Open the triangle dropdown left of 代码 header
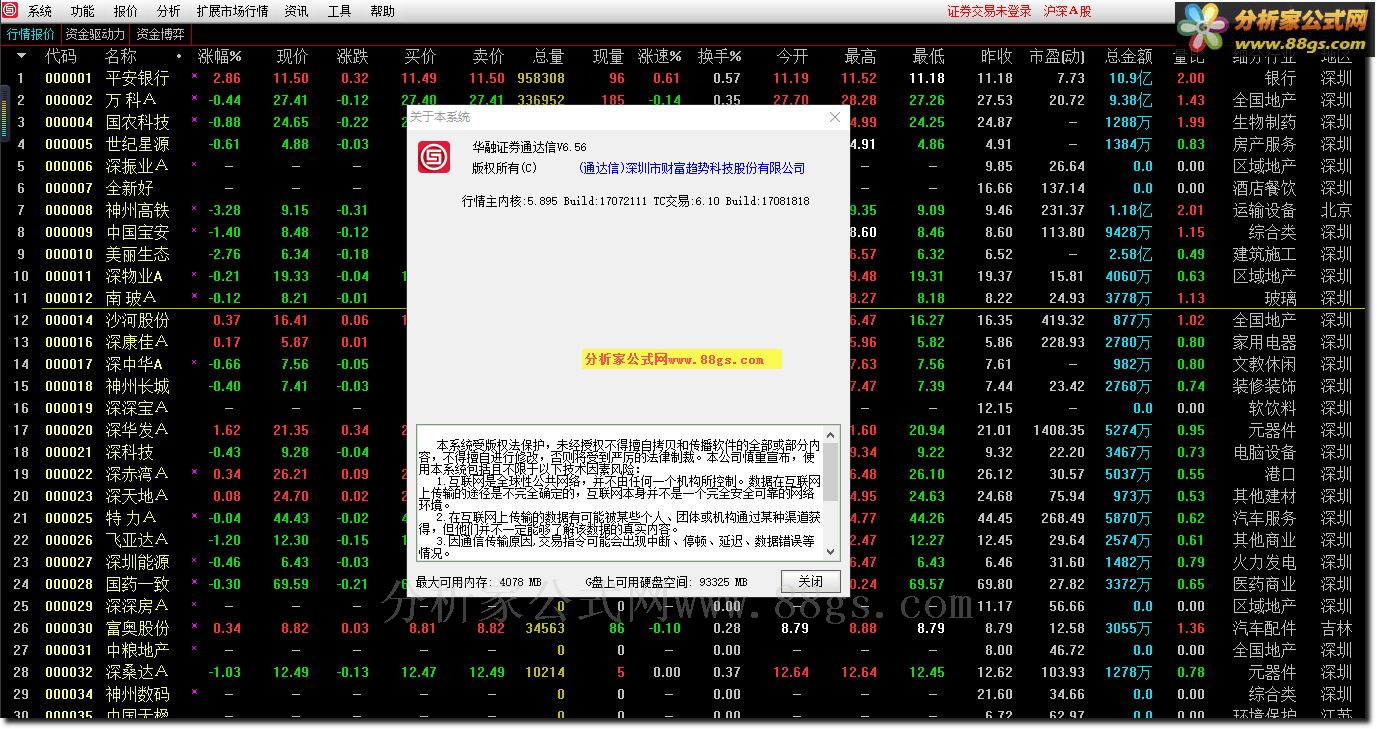 tap(20, 56)
